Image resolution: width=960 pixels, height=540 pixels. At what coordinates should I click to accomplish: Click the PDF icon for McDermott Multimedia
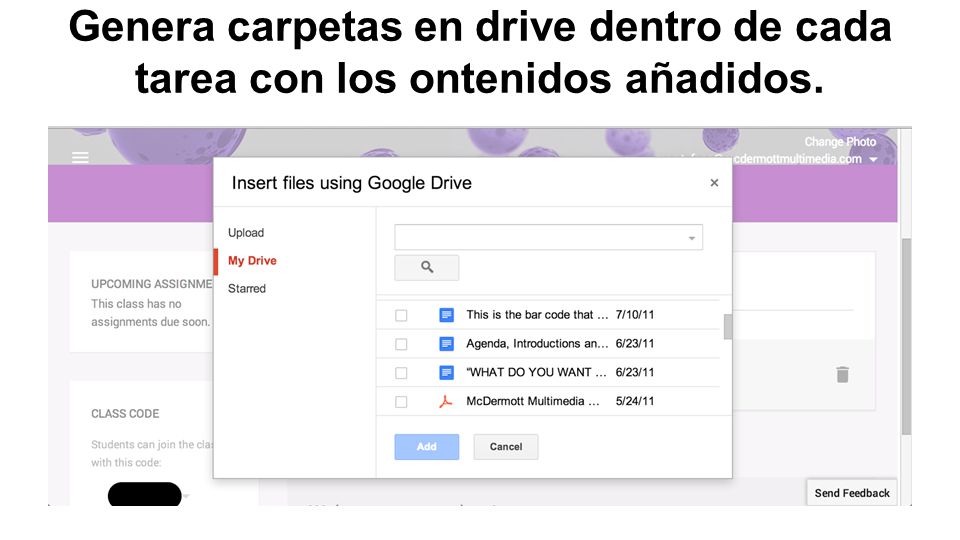(446, 402)
